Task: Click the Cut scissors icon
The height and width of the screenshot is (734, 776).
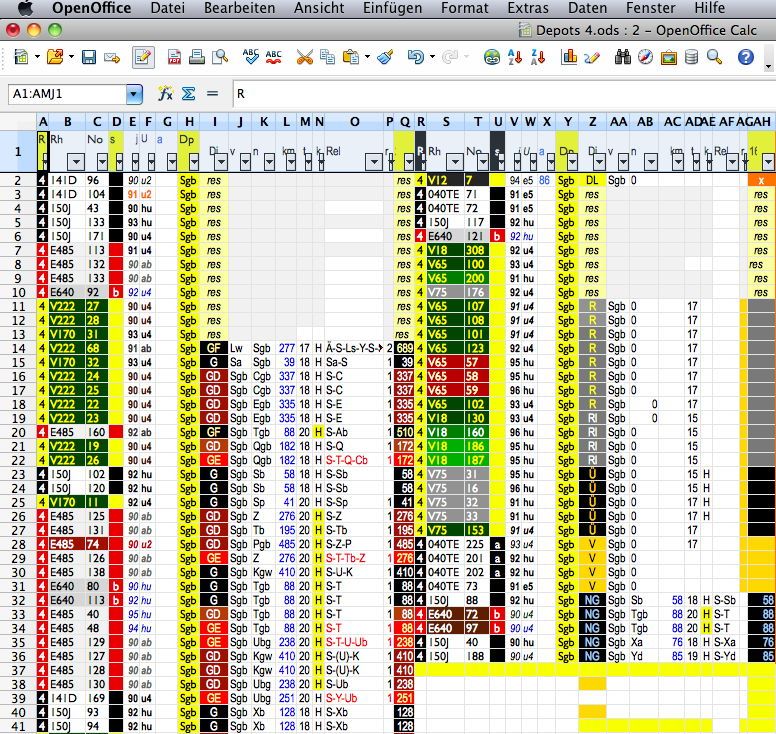Action: 304,57
